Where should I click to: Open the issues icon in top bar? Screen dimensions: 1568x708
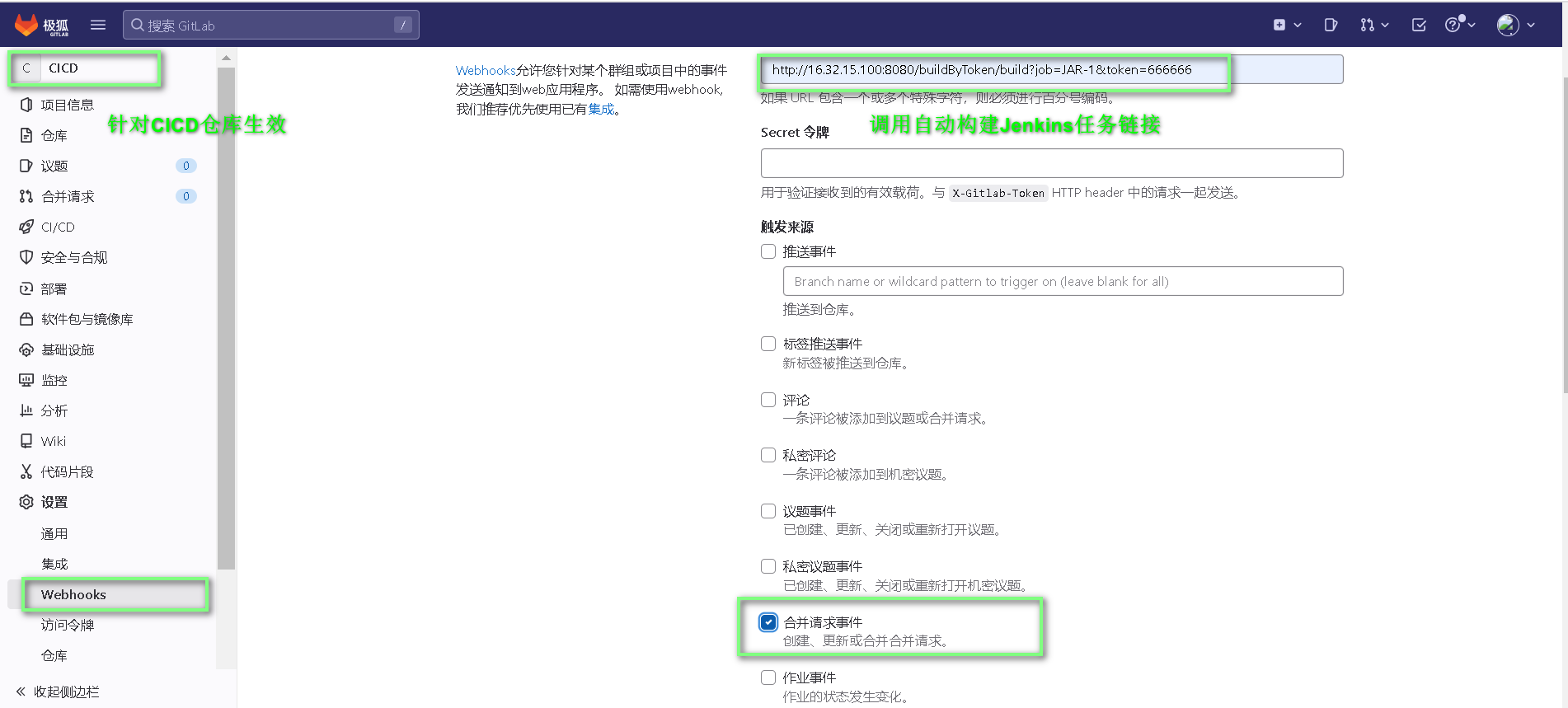(1331, 25)
